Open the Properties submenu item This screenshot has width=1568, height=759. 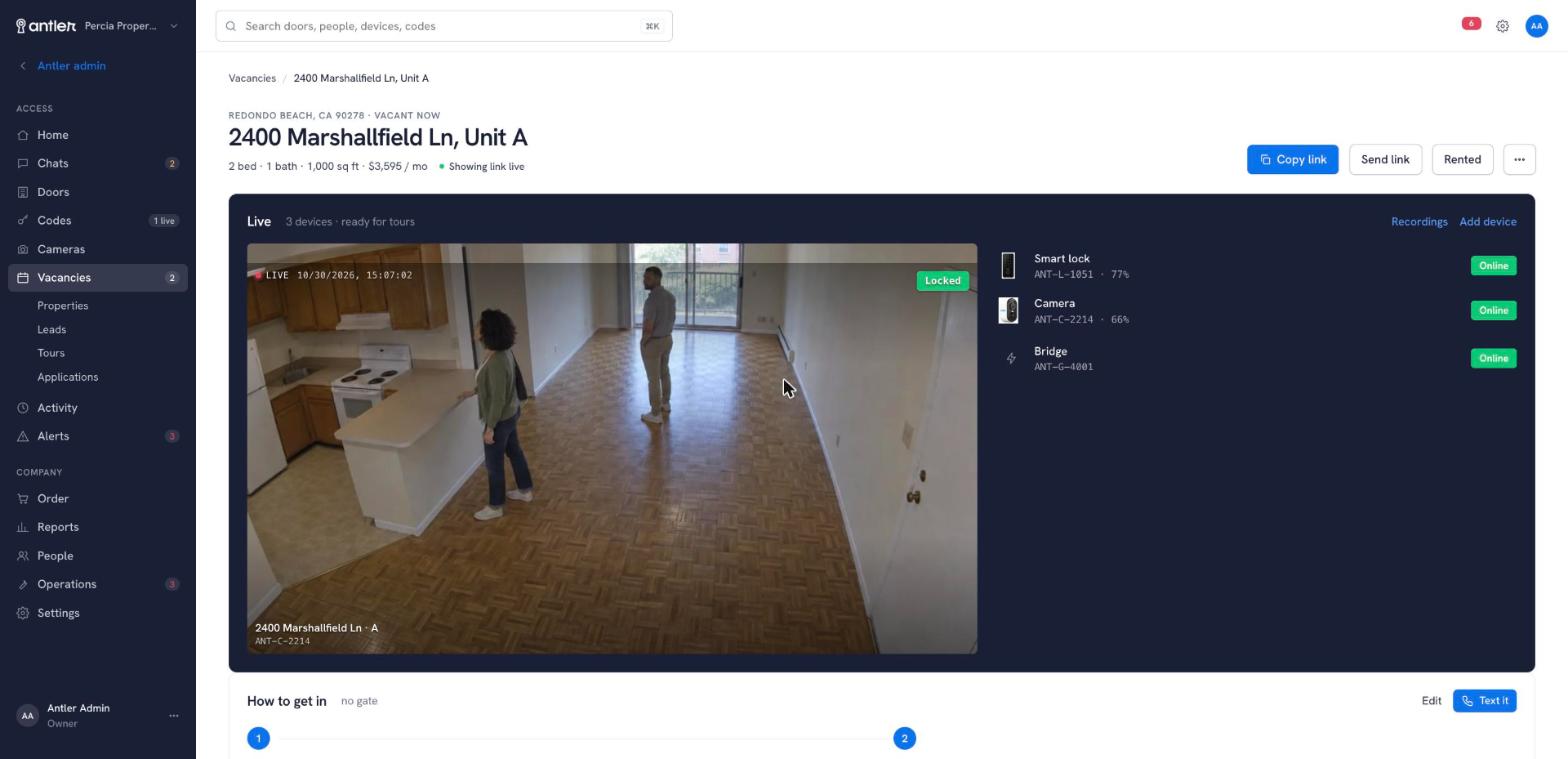pos(63,306)
